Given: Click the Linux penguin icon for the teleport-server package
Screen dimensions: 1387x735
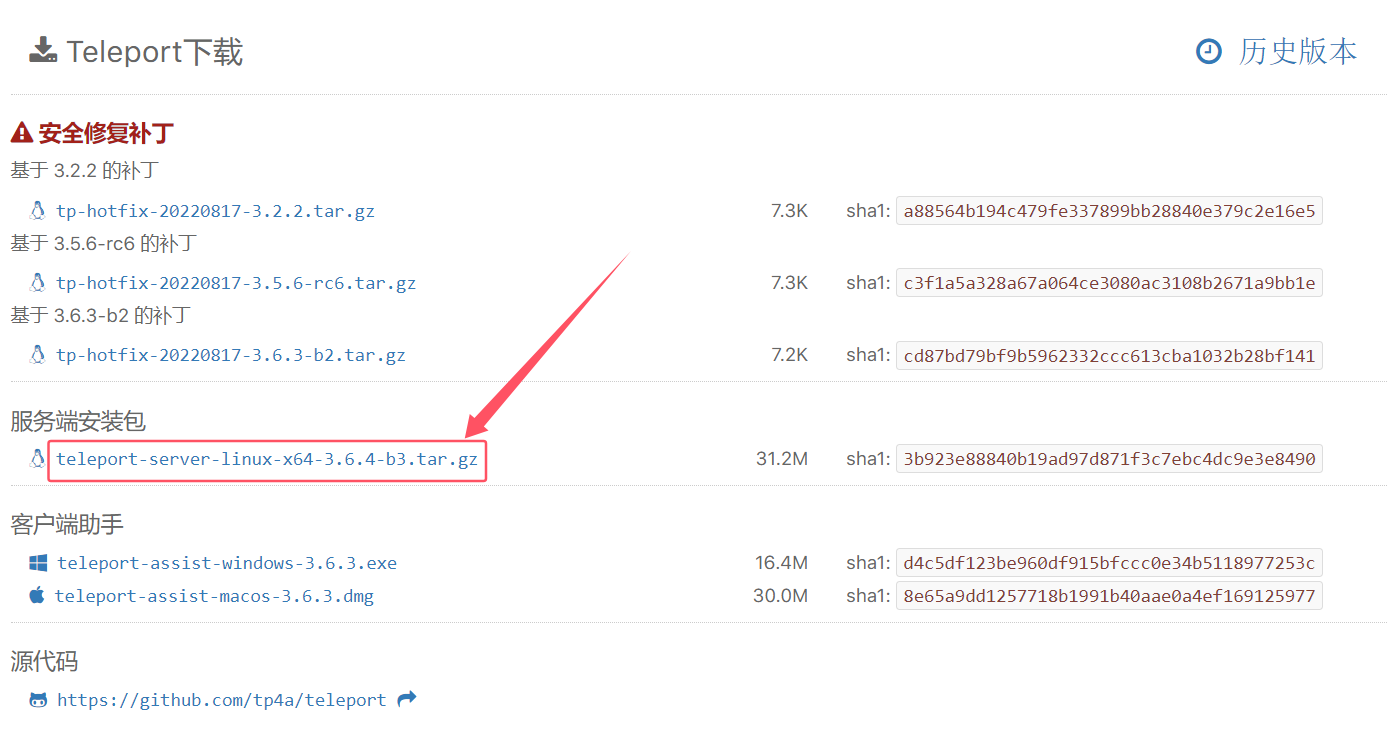Looking at the screenshot, I should coord(38,458).
